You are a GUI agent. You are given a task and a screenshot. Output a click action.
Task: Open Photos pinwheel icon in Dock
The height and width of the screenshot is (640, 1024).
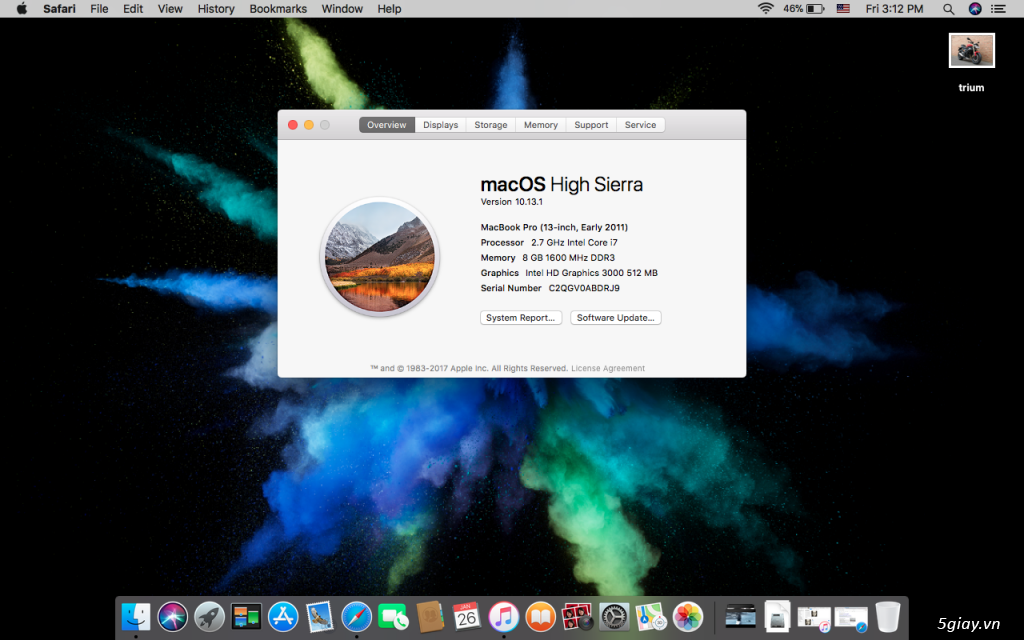(x=687, y=616)
